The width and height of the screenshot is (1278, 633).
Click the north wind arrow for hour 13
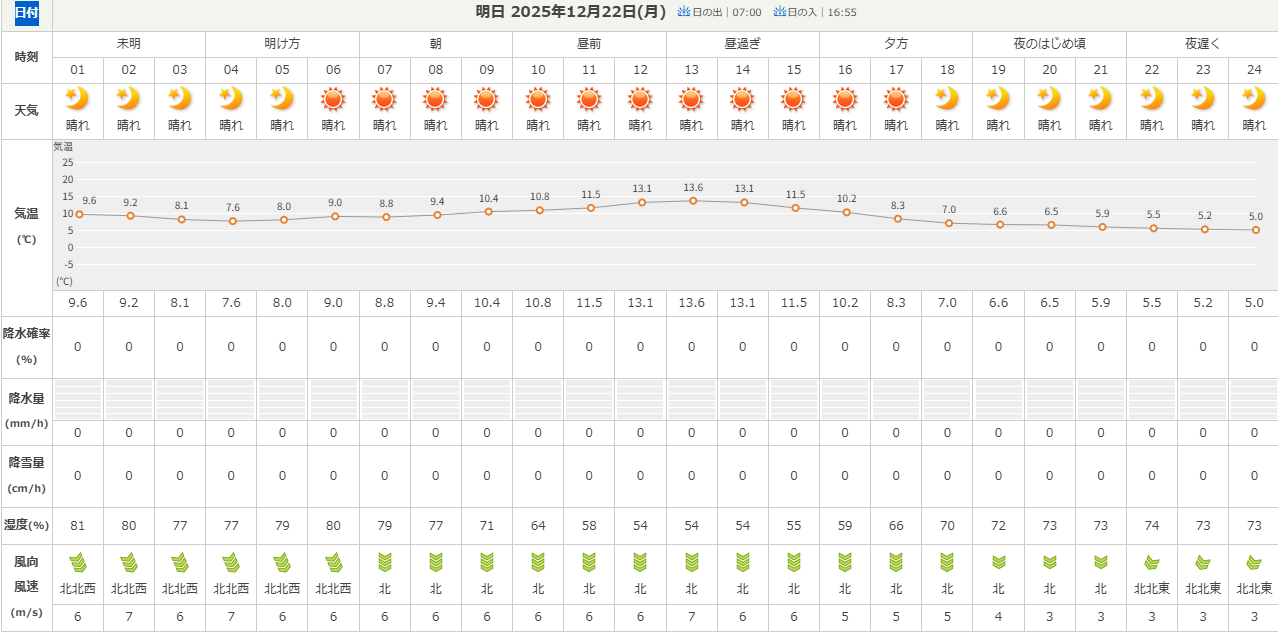(x=691, y=562)
